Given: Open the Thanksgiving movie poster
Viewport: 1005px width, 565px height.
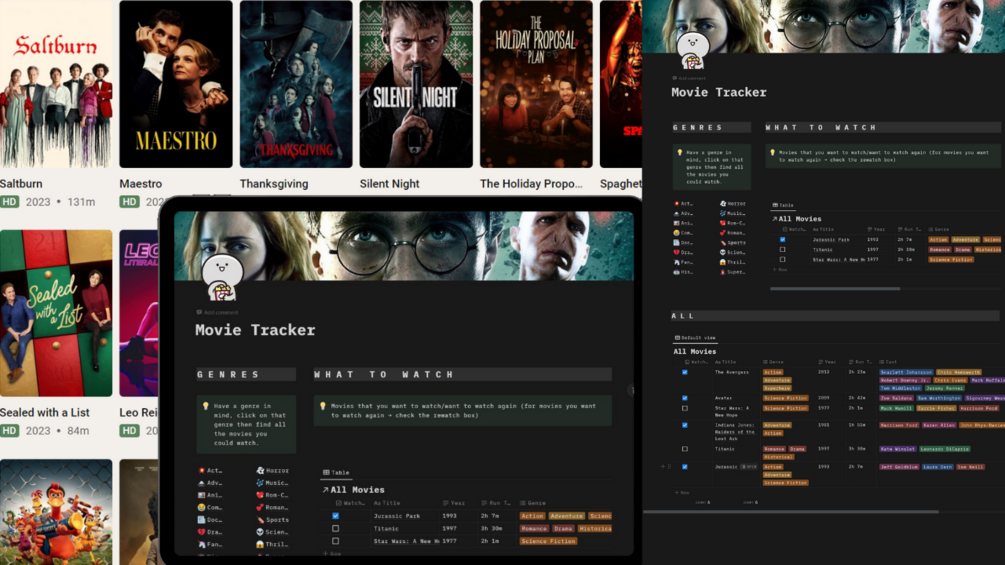Looking at the screenshot, I should click(295, 84).
